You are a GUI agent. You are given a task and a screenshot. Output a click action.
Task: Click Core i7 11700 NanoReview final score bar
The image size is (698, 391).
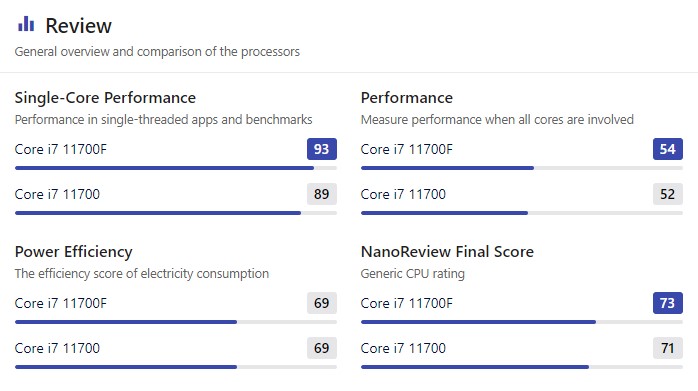(x=522, y=367)
